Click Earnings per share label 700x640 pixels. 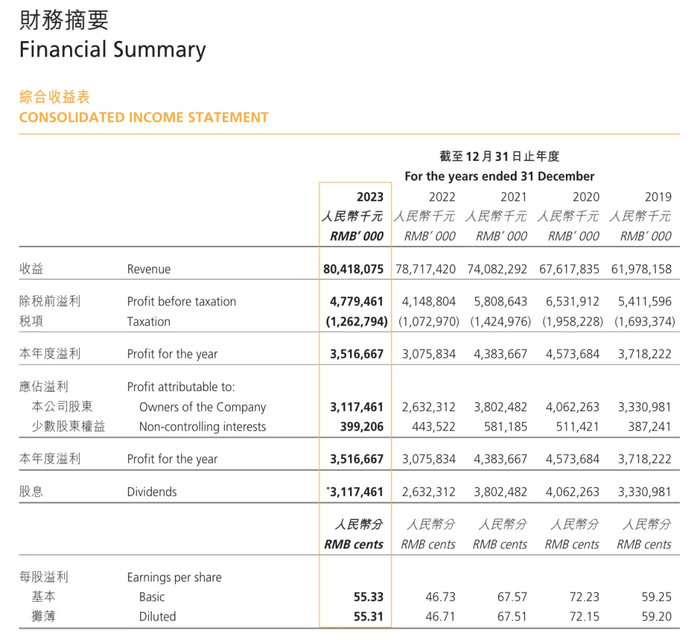[174, 577]
